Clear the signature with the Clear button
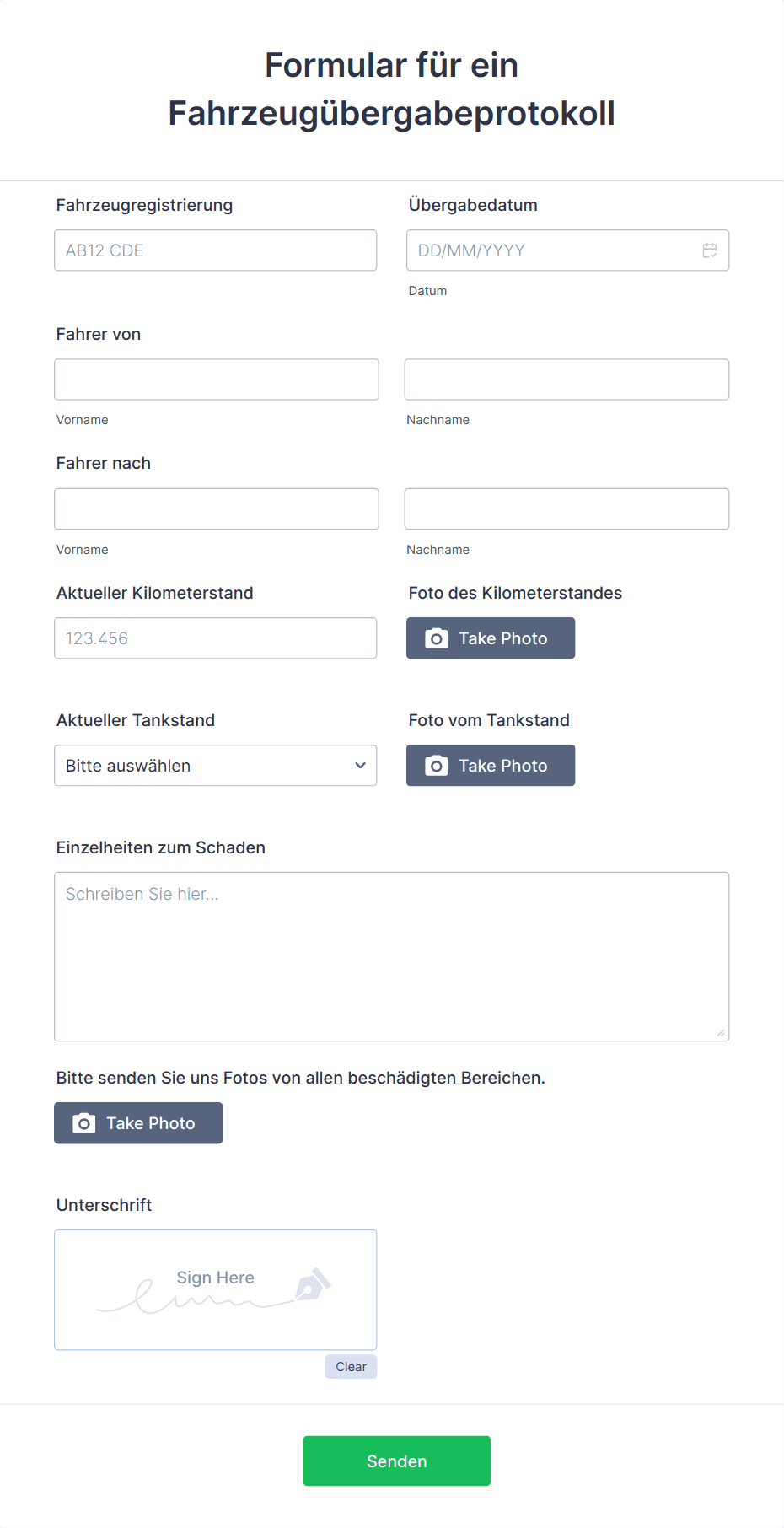This screenshot has width=784, height=1528. click(x=351, y=1367)
